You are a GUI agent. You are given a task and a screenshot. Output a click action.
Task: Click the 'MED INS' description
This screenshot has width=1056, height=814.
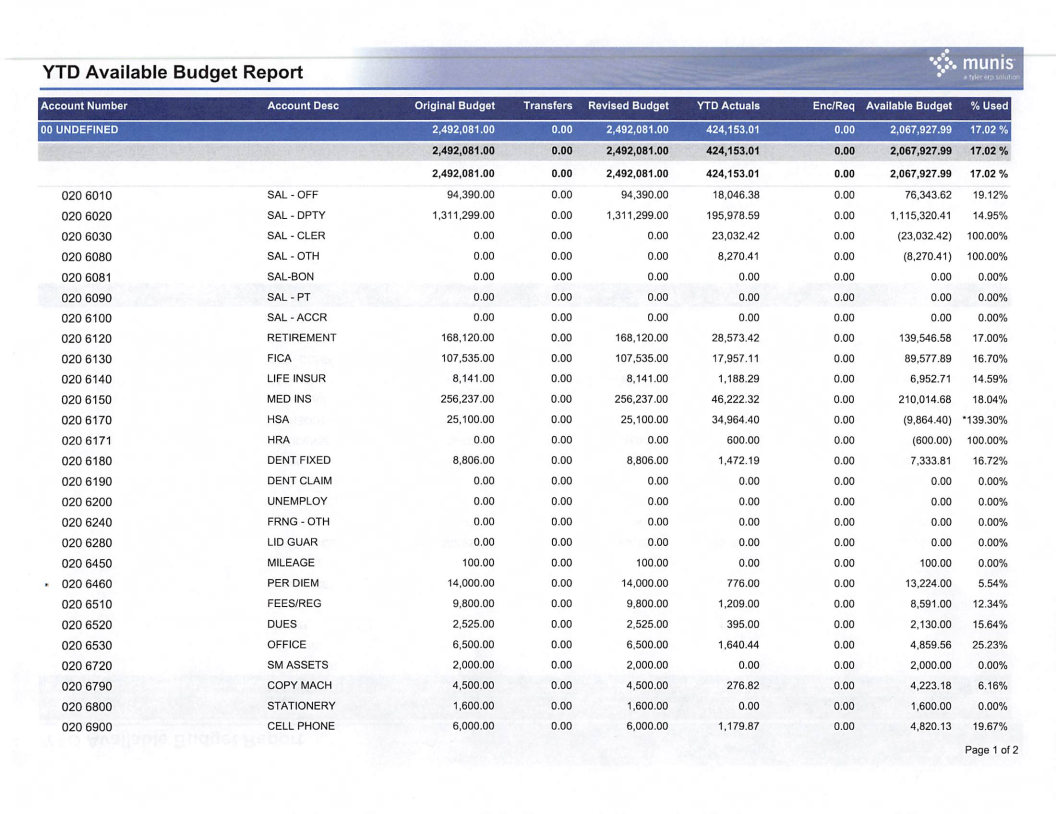(x=289, y=399)
